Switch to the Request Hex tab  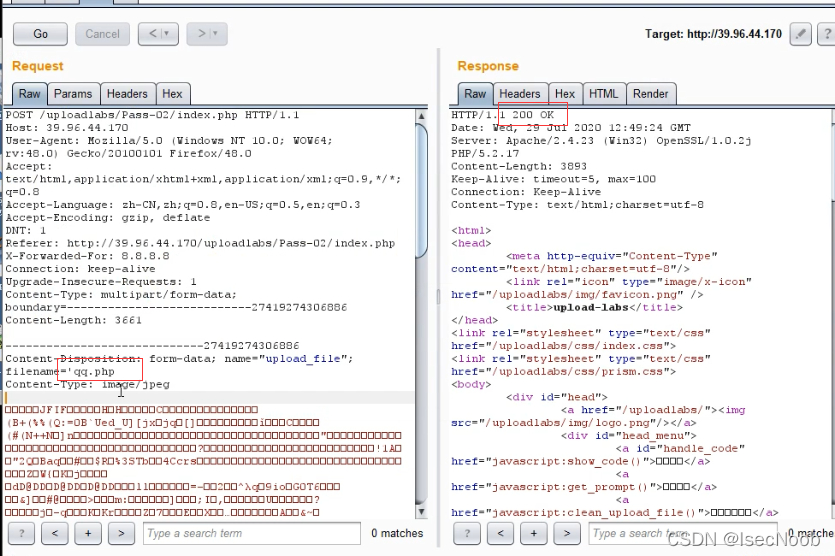173,94
